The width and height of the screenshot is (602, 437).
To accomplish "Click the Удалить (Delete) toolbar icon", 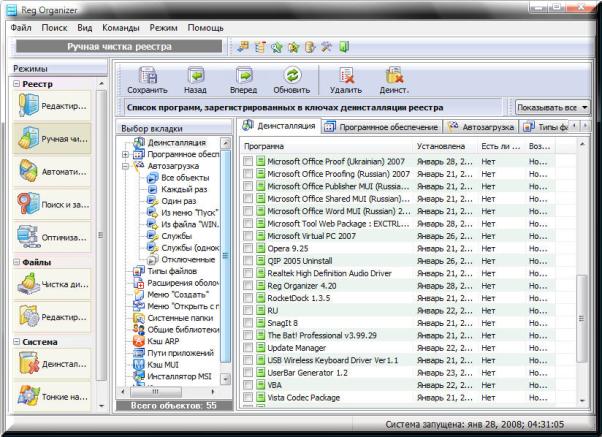I will coord(346,73).
